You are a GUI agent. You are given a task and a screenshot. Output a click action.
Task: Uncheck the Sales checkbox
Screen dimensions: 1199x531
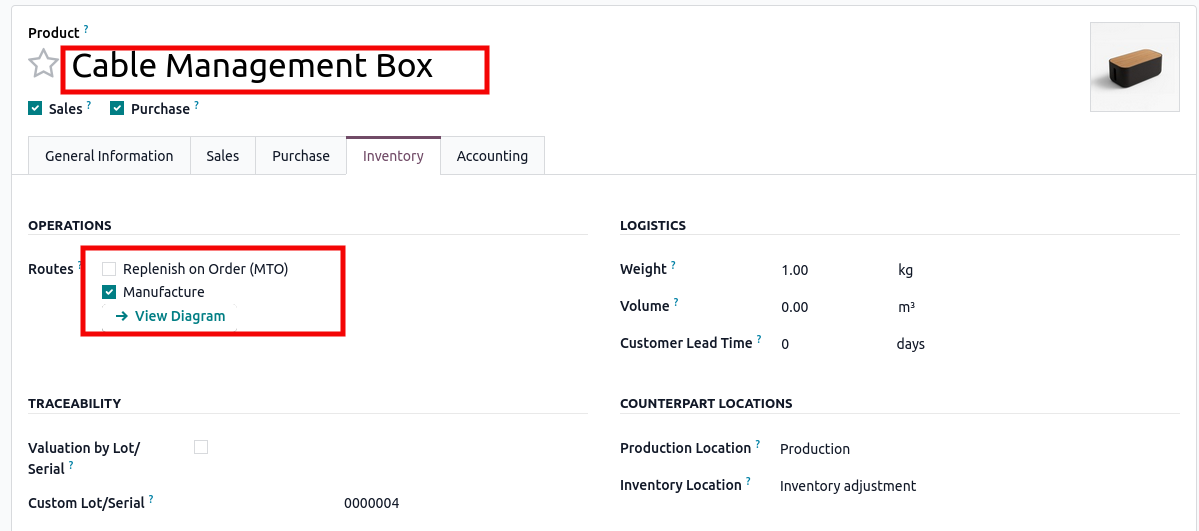(x=35, y=108)
